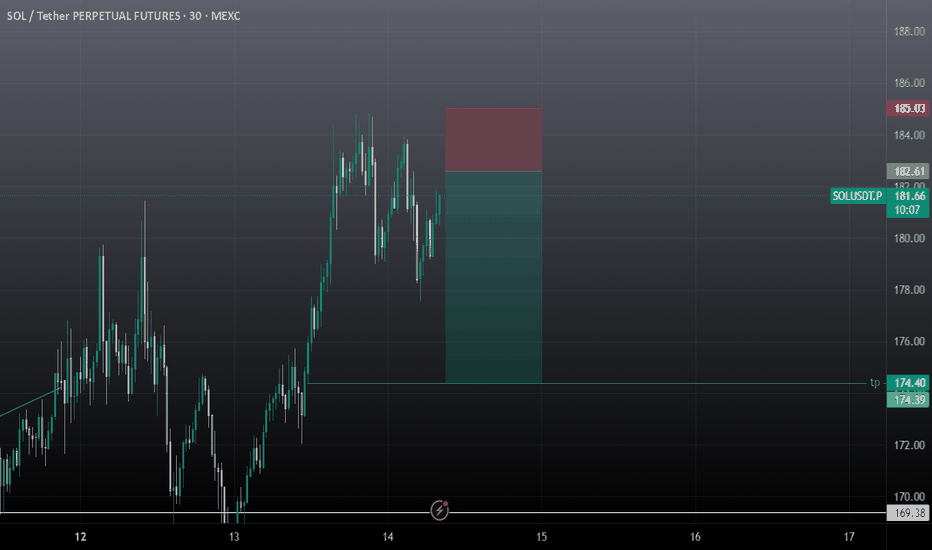Click the 174.39 price label
The width and height of the screenshot is (932, 550).
pyautogui.click(x=908, y=400)
